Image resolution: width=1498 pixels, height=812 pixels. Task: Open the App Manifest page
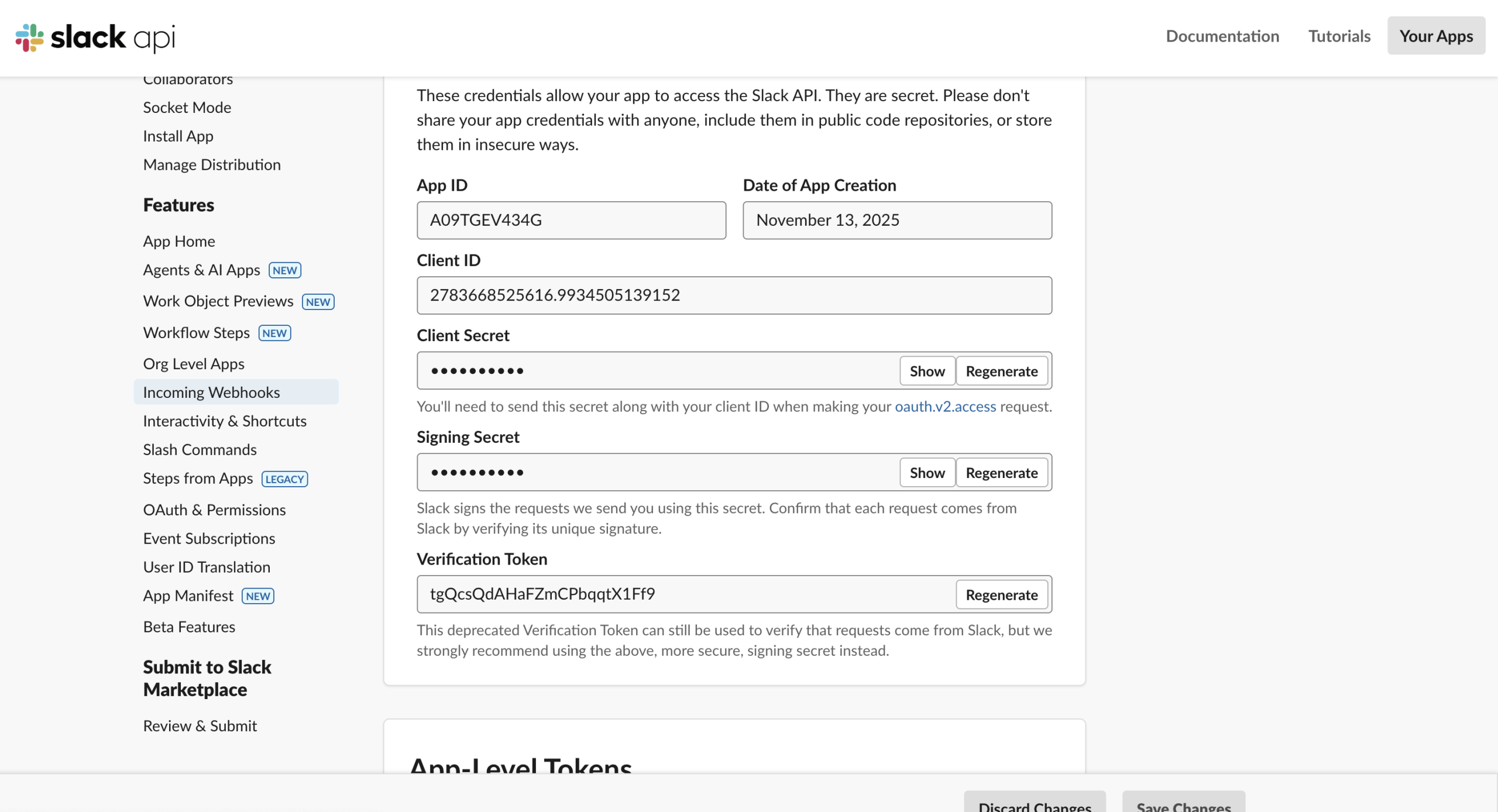(x=188, y=596)
